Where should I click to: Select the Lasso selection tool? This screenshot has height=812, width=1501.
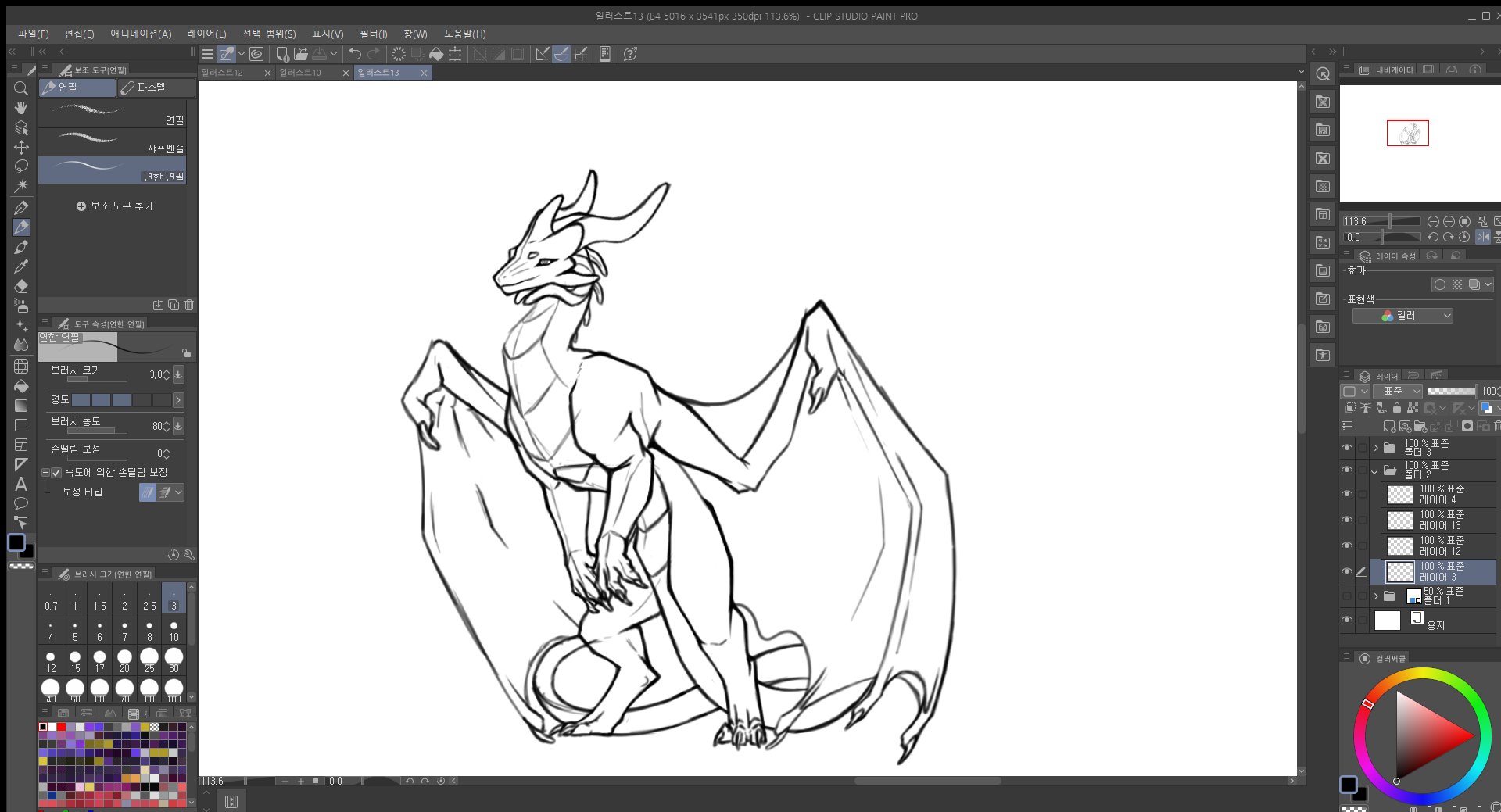(21, 166)
